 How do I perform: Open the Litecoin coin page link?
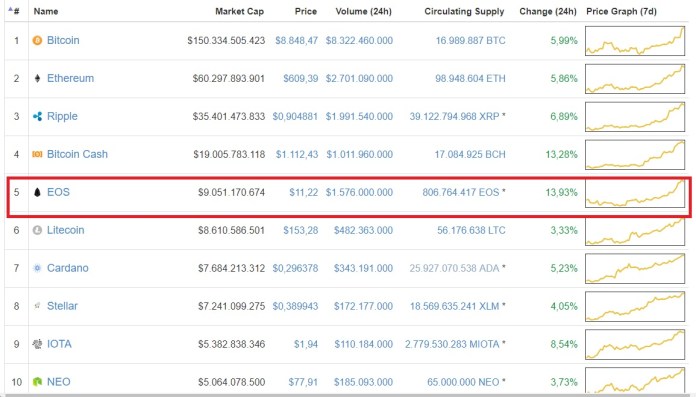point(66,230)
